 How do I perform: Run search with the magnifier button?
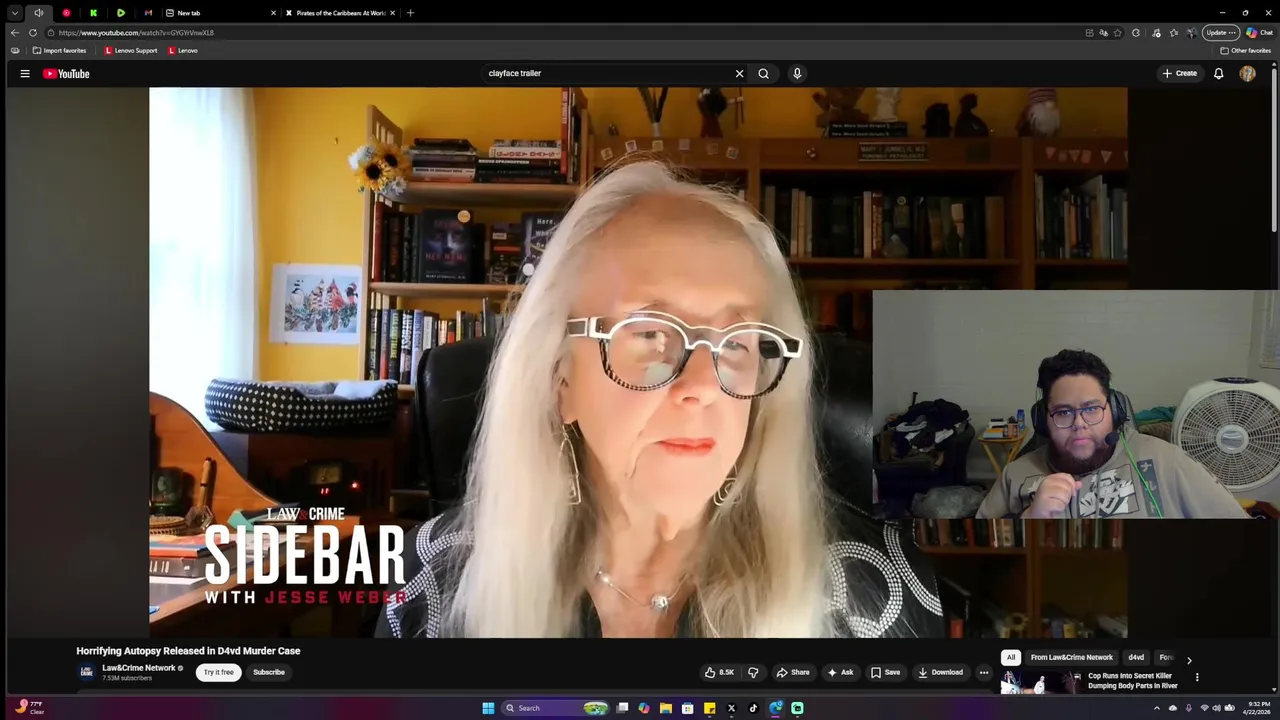coord(764,73)
